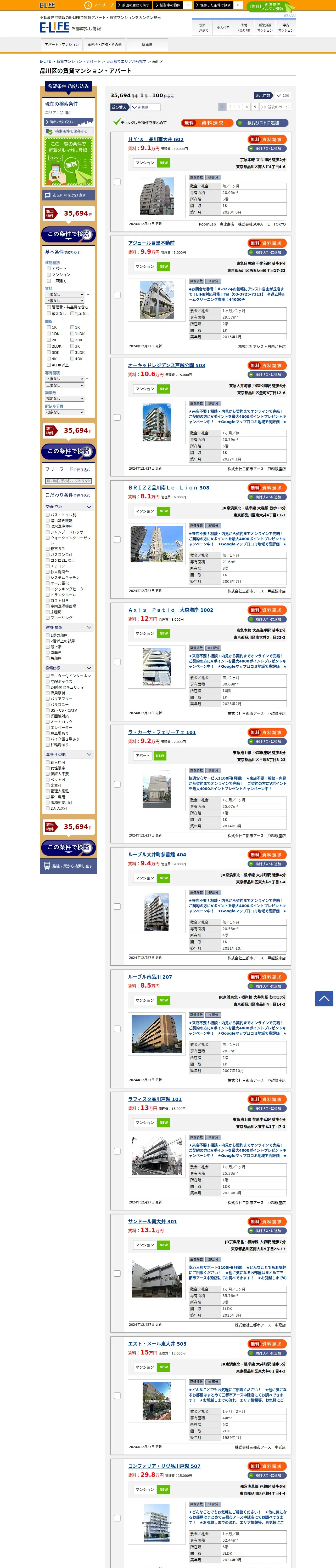Check the オートロック option
This screenshot has height=1568, width=336.
pyautogui.click(x=48, y=722)
